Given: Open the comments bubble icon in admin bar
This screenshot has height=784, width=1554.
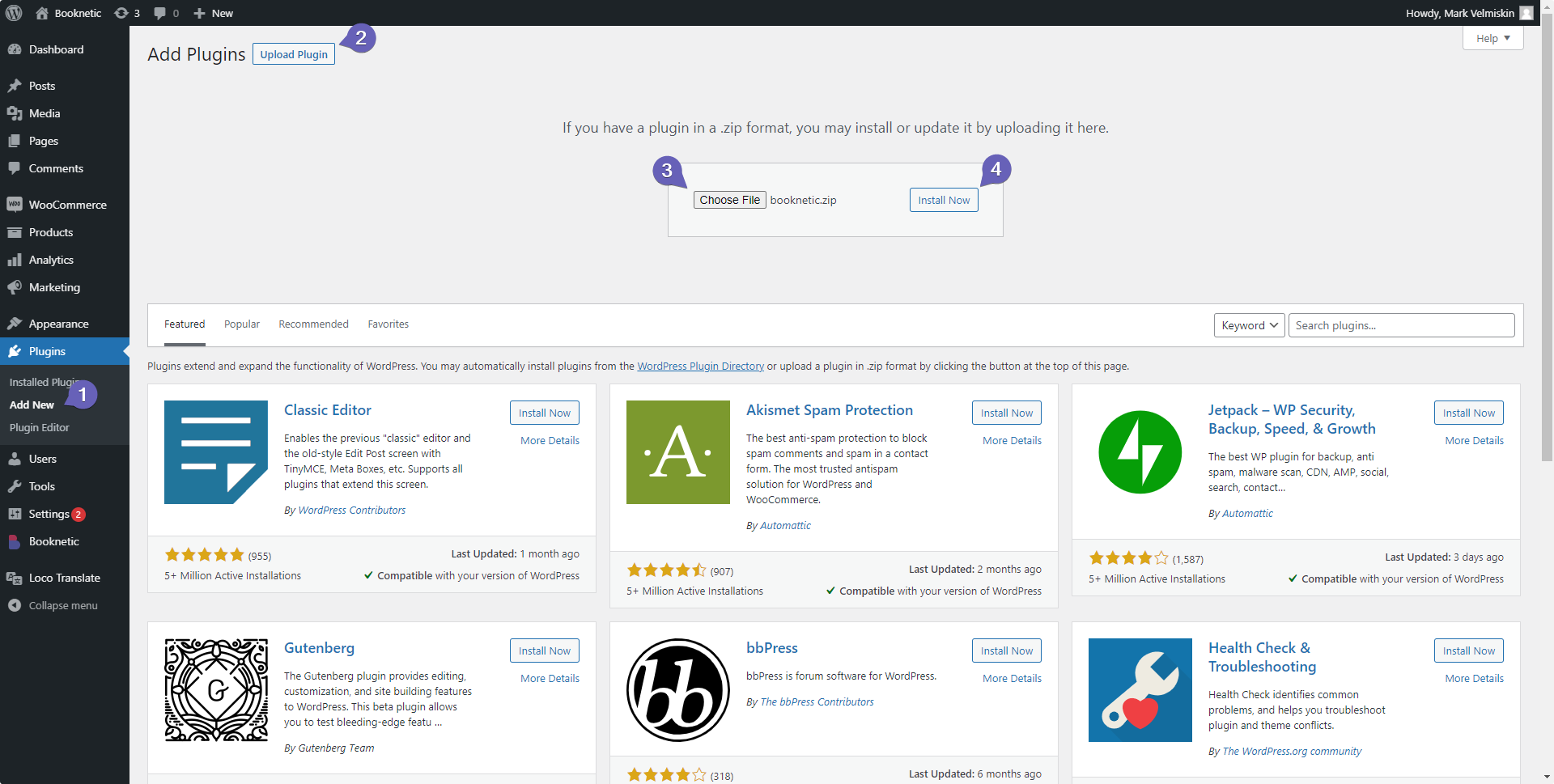Looking at the screenshot, I should pos(160,13).
